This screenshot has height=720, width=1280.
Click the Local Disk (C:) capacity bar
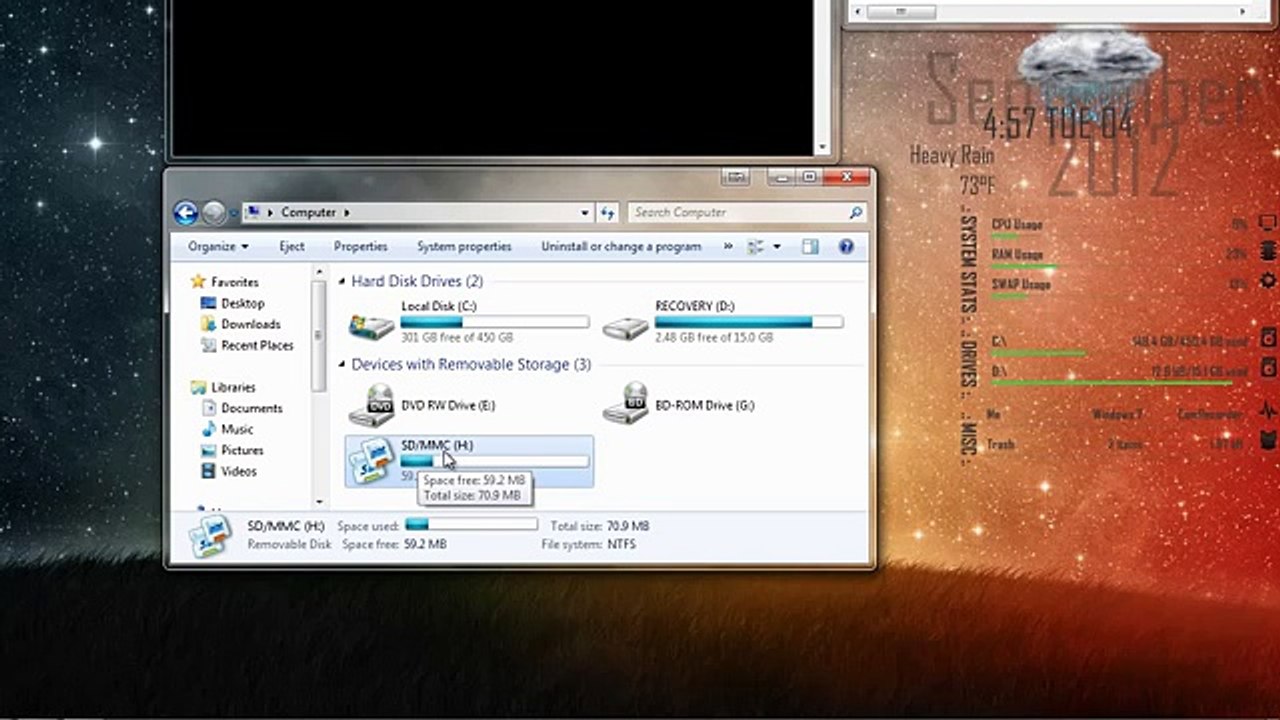[495, 322]
